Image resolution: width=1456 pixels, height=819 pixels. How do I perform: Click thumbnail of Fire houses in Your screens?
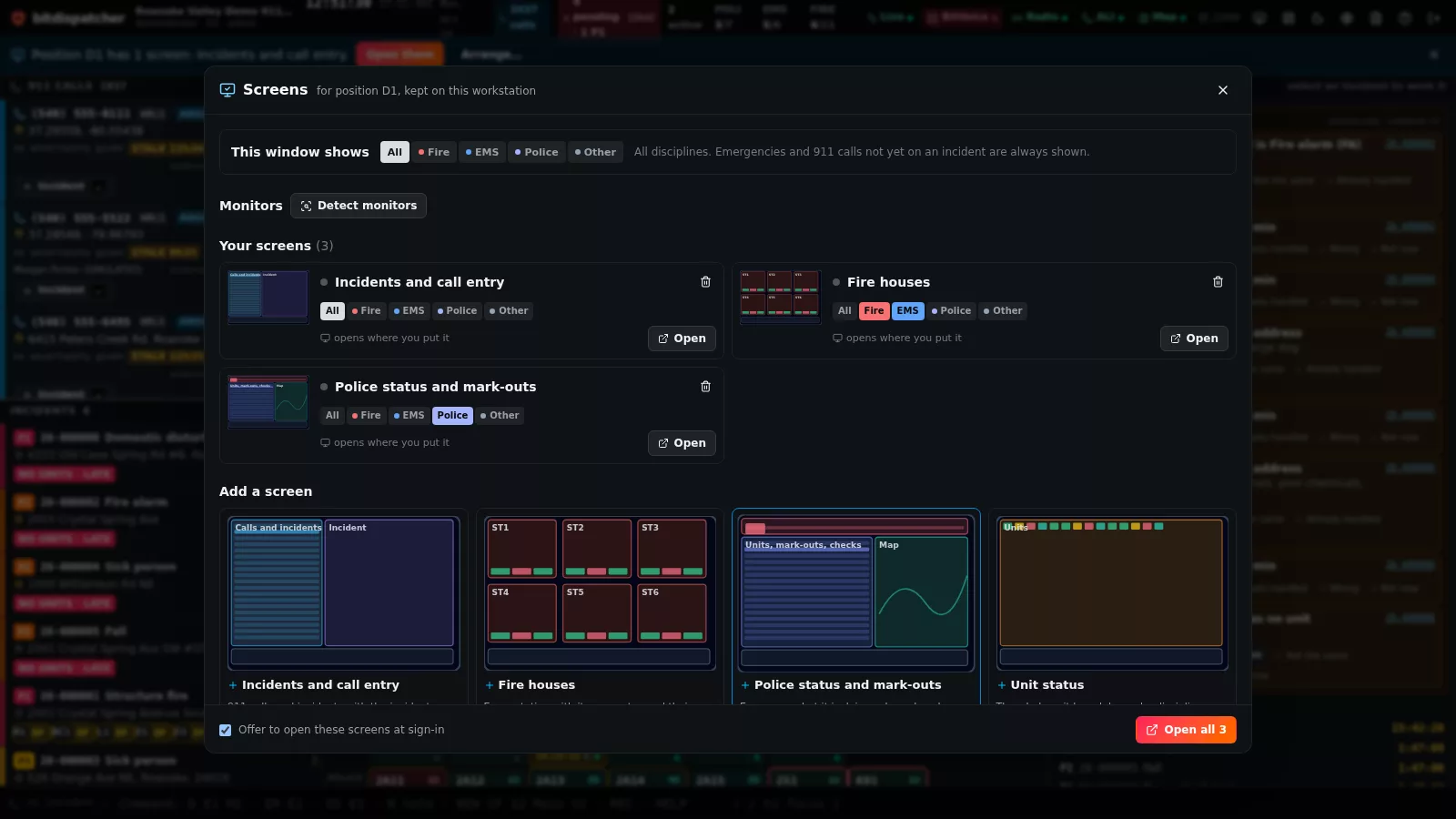[x=780, y=297]
